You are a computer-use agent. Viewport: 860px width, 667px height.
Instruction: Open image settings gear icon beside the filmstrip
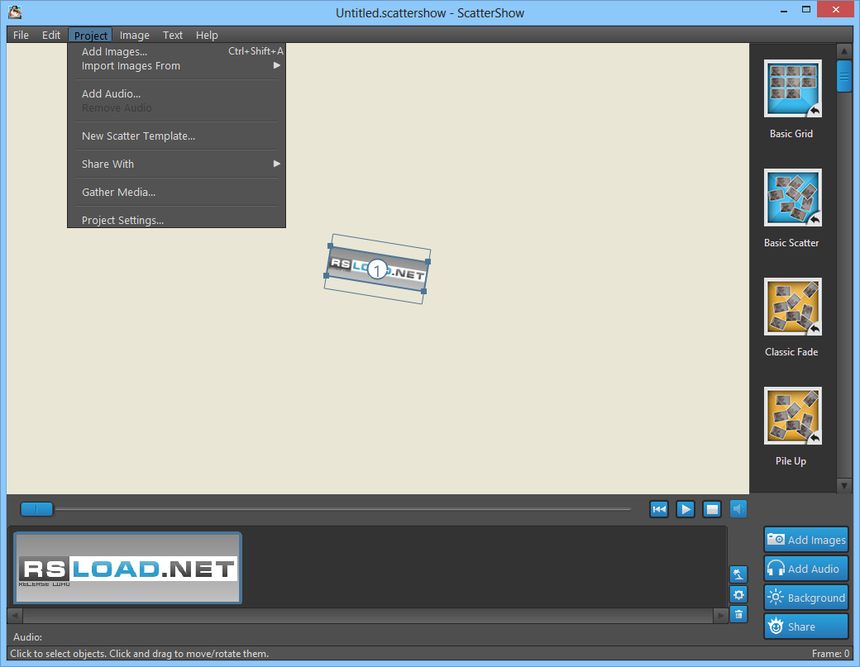click(738, 595)
